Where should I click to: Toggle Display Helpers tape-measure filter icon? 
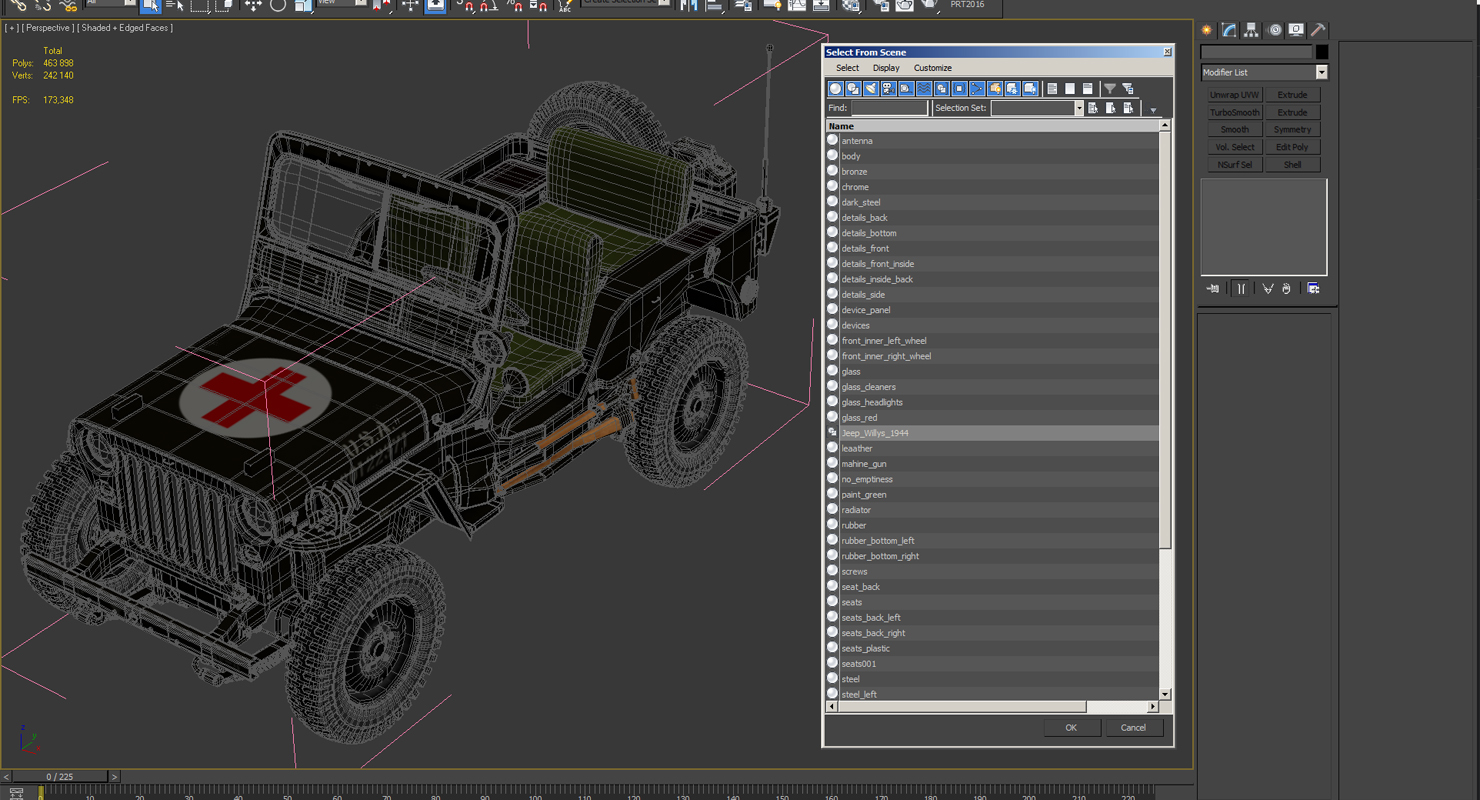click(906, 89)
